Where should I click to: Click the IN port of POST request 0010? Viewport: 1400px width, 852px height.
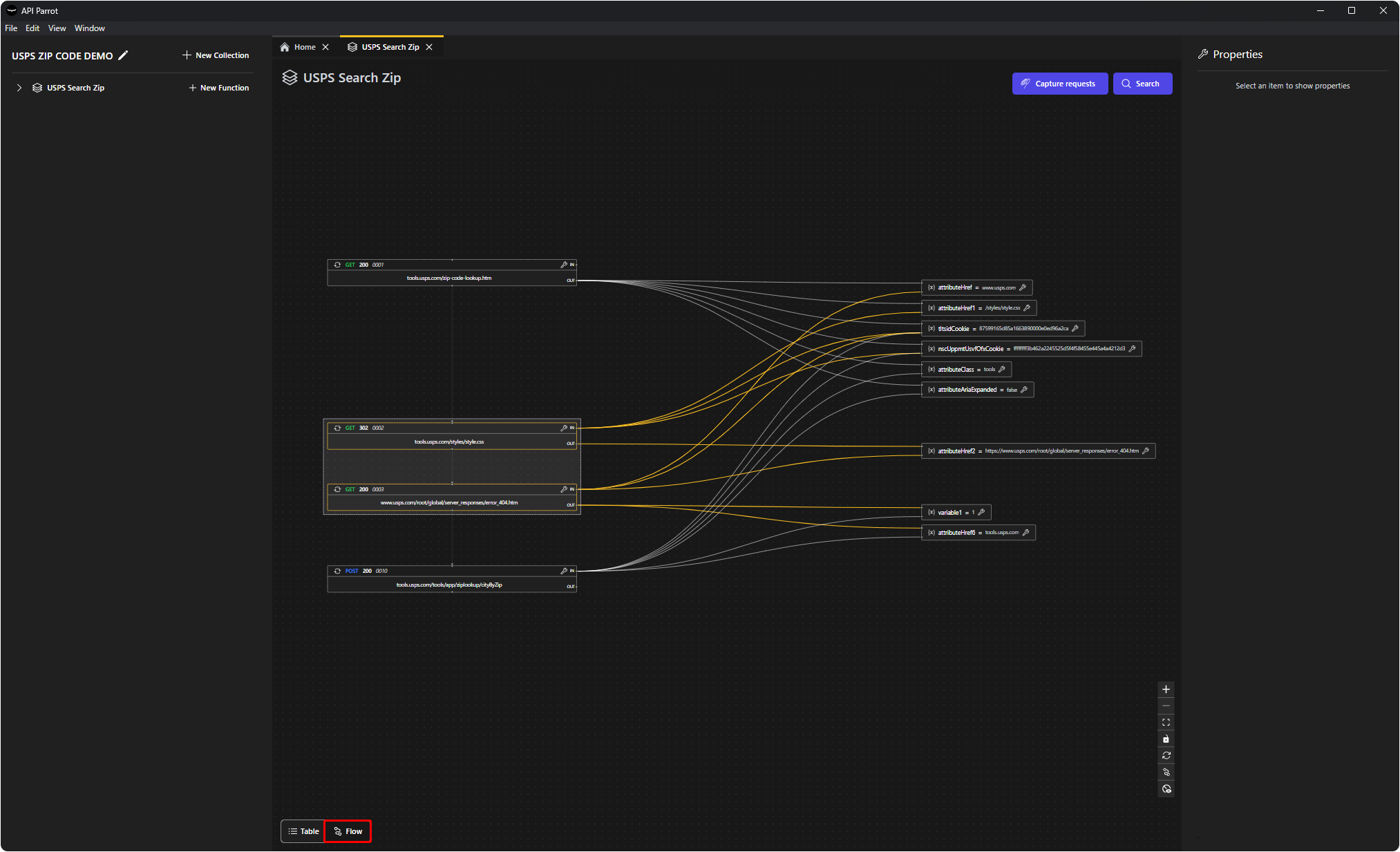pos(572,571)
